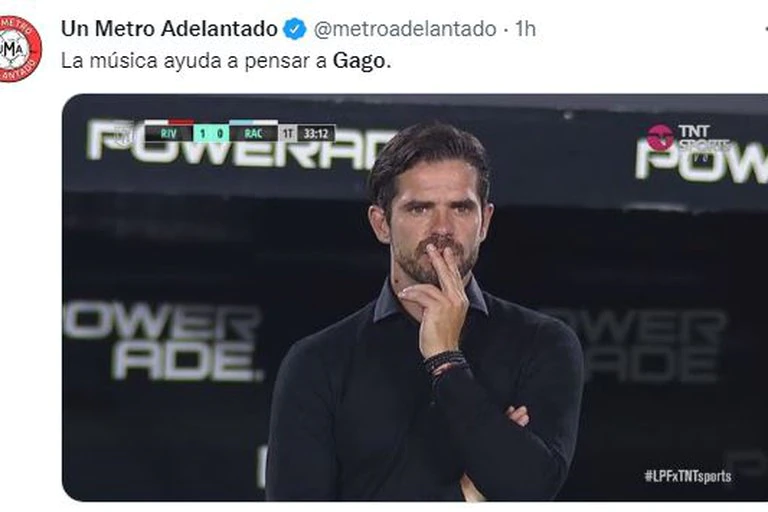This screenshot has height=512, width=768.
Task: Open the Un Metro Adelantado profile avatar
Action: 20,49
